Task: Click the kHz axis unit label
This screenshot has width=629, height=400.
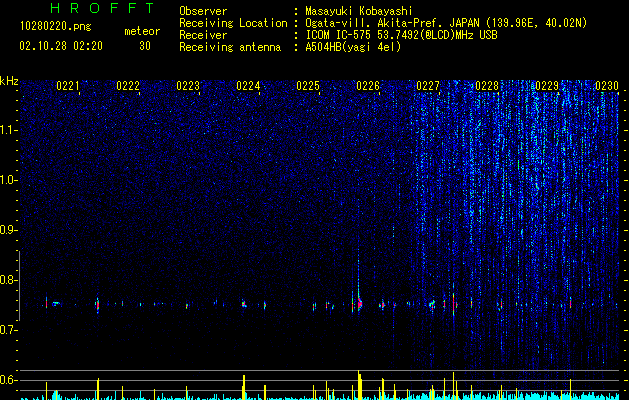Action: point(10,81)
